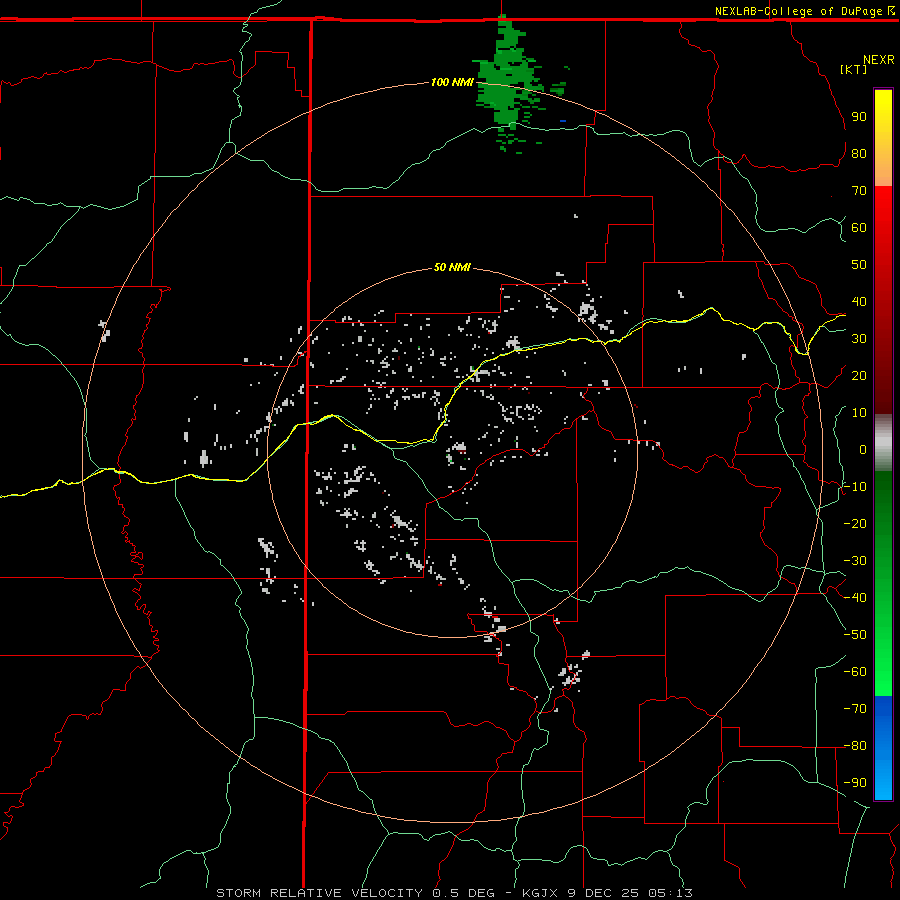Click the positive "70" legend value
The image size is (900, 900).
point(859,191)
